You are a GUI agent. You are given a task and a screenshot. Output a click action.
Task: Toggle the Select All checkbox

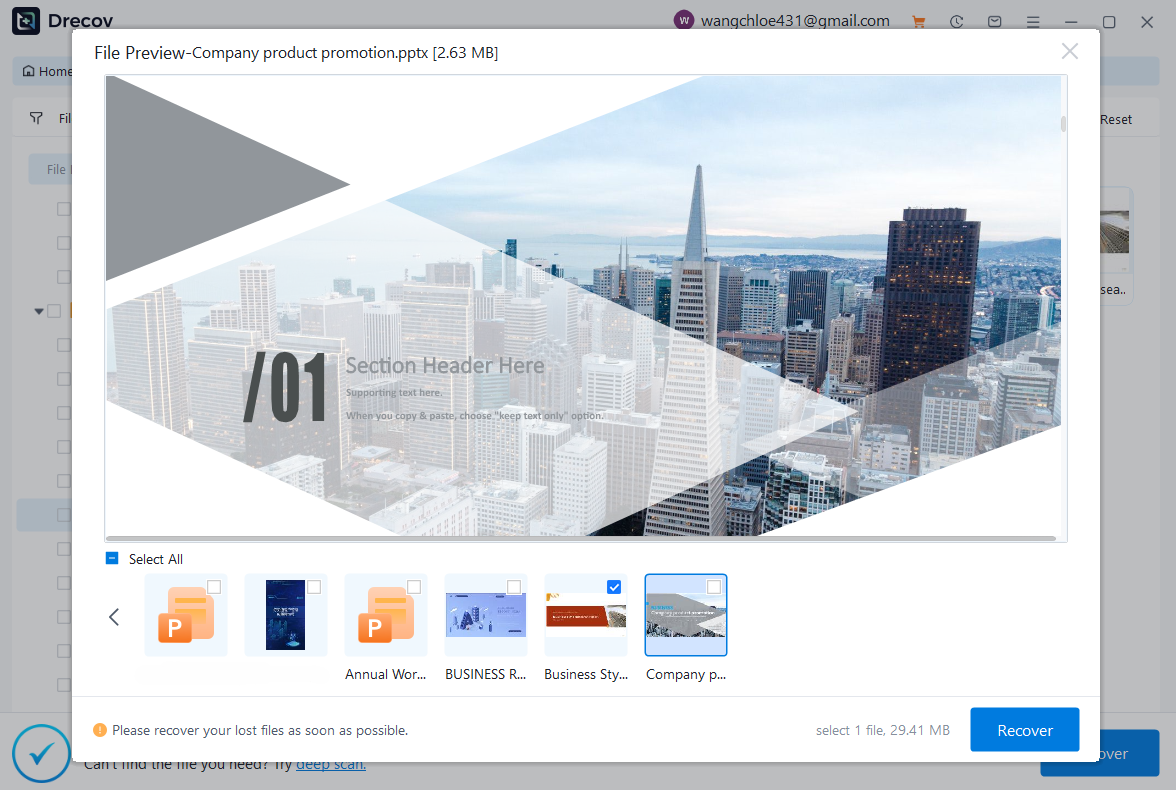click(112, 559)
